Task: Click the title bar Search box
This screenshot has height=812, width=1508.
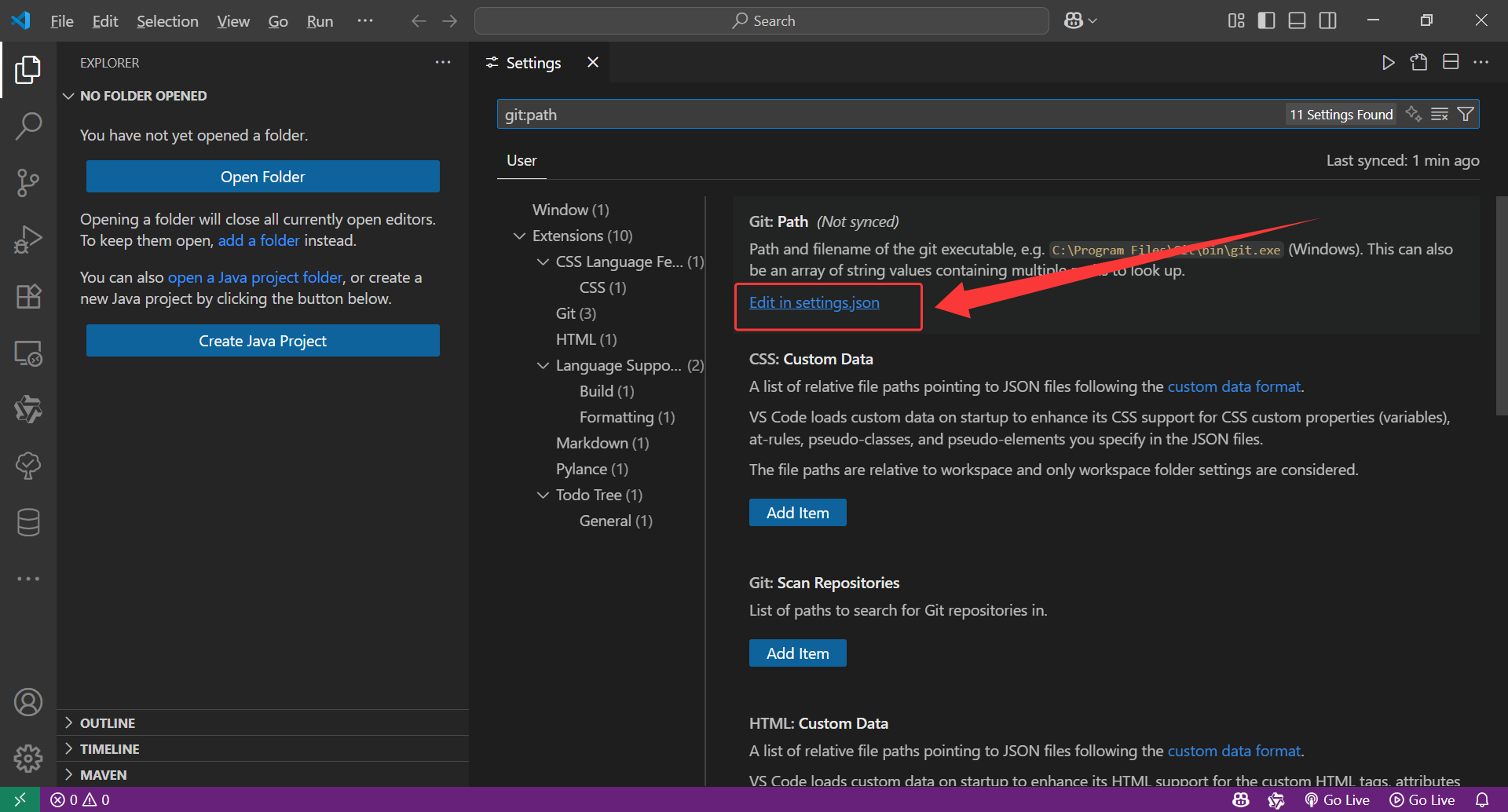Action: [x=762, y=21]
